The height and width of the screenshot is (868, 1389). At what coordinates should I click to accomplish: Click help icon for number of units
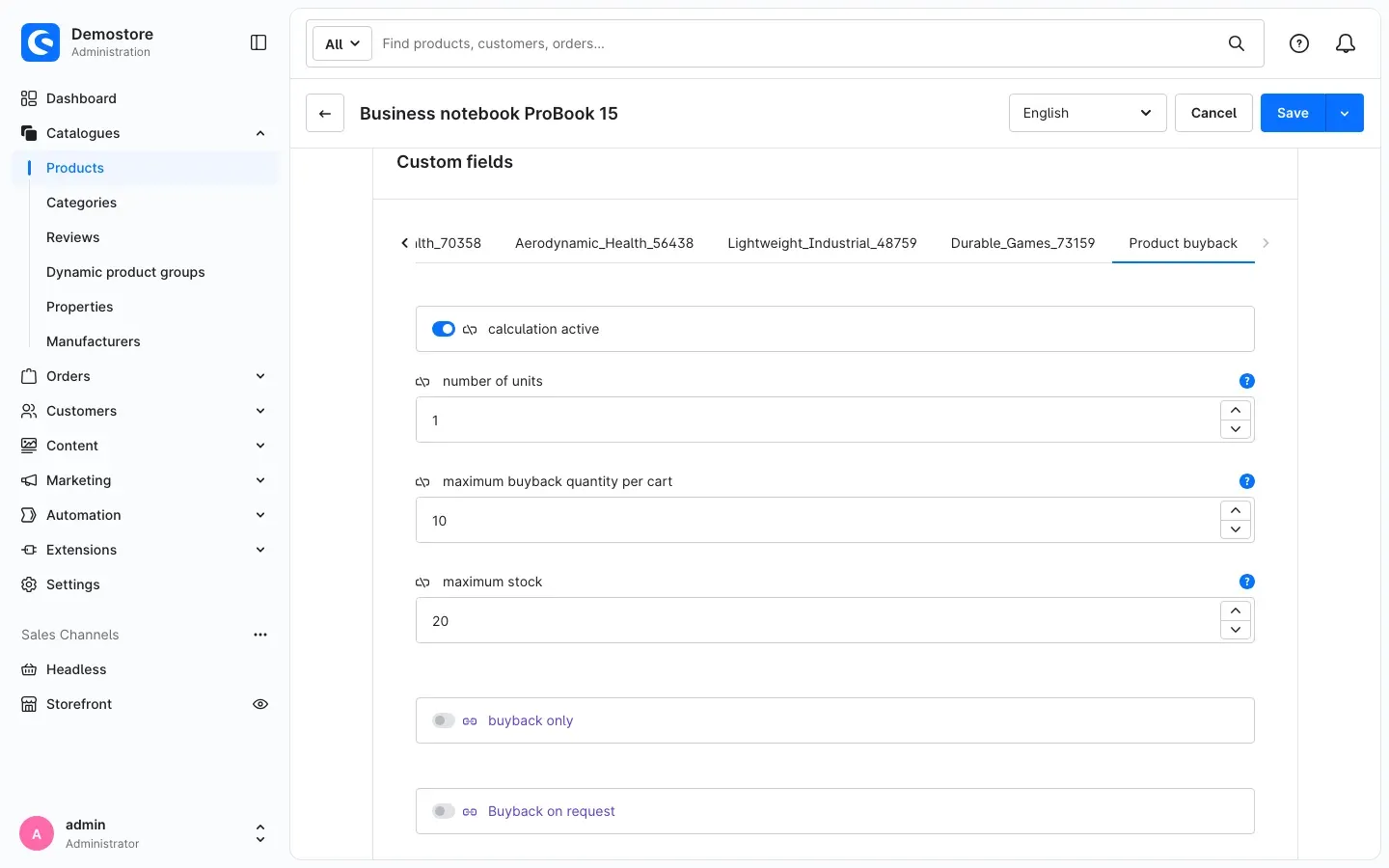pyautogui.click(x=1246, y=381)
